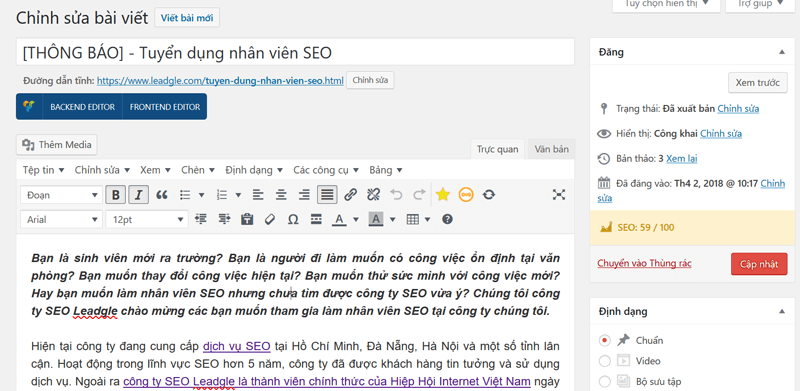Apply the text color A button

pos(339,219)
